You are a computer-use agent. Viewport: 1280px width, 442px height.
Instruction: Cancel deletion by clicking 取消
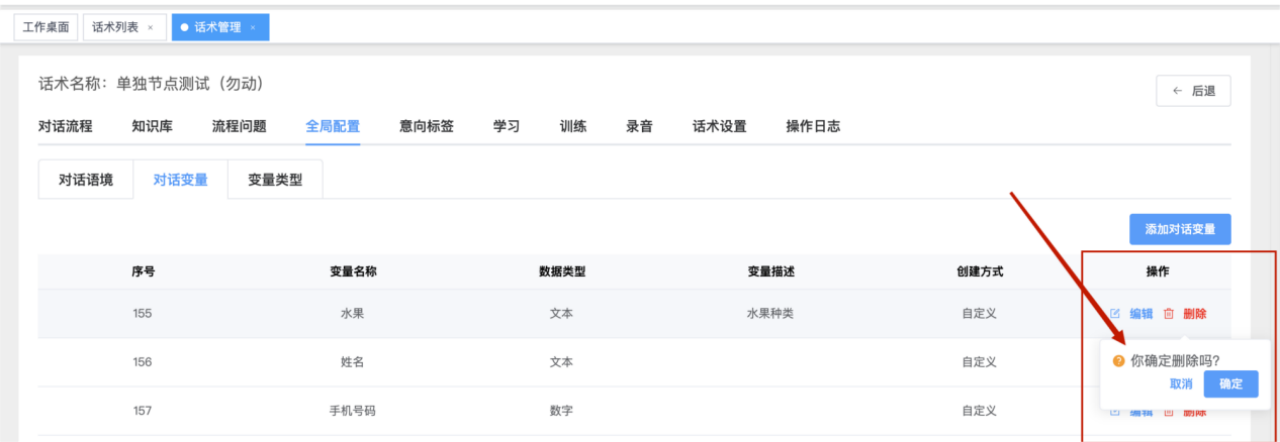pos(1180,384)
